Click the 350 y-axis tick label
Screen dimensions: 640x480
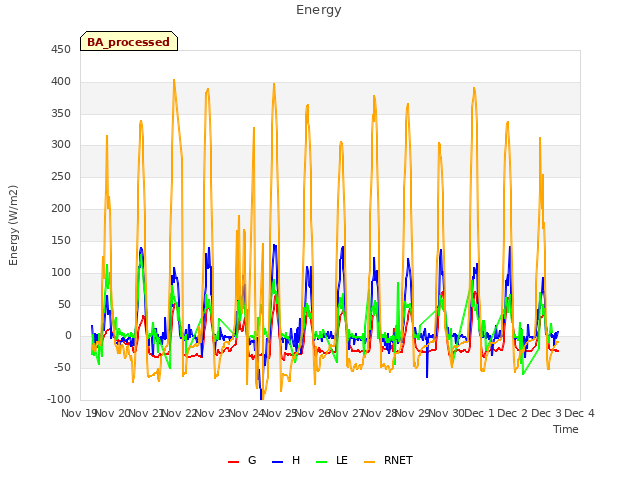tap(61, 113)
